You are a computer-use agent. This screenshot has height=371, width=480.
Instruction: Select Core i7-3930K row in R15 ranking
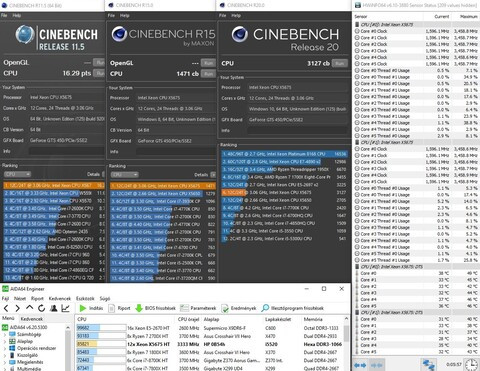coord(163,201)
